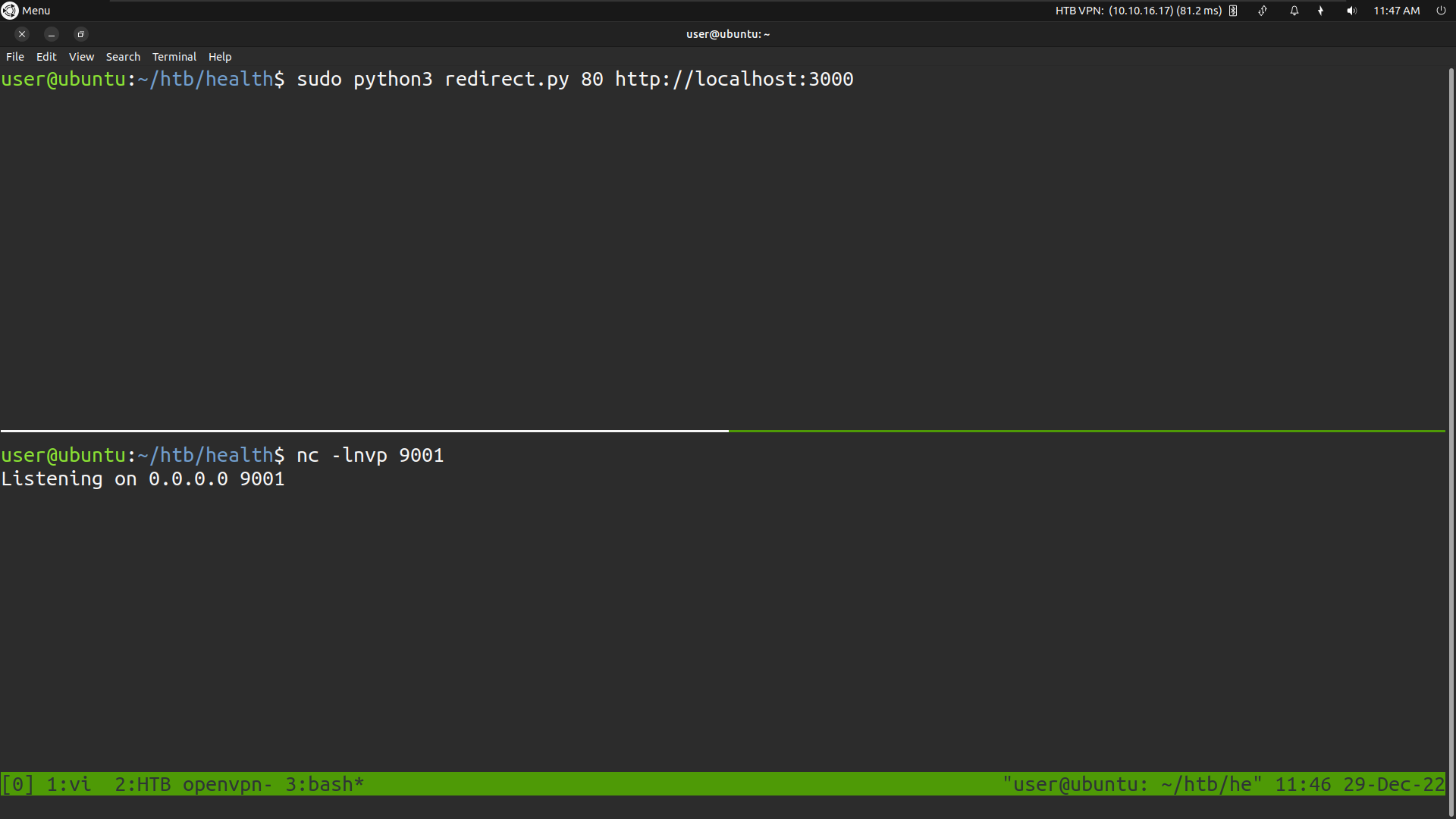Click the Bluetooth icon in the system tray

(x=1234, y=11)
